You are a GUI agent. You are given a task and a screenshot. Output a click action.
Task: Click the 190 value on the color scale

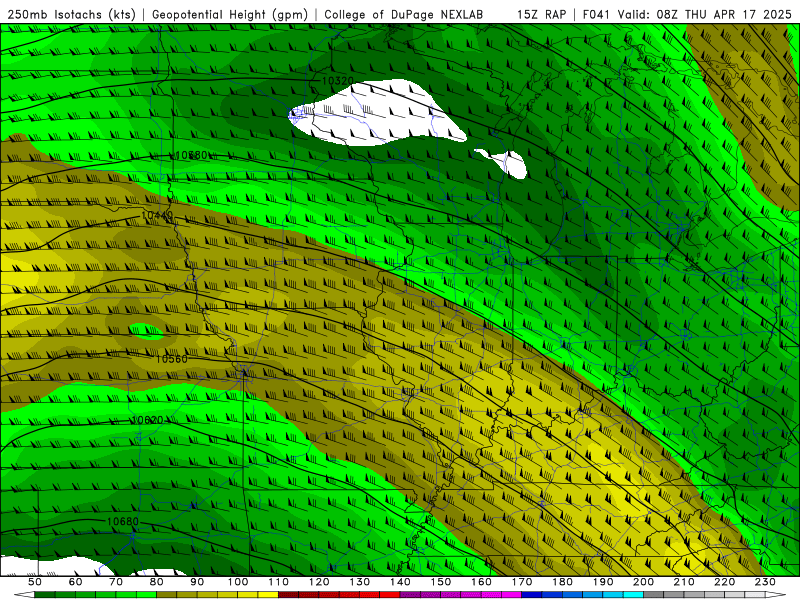click(x=603, y=582)
